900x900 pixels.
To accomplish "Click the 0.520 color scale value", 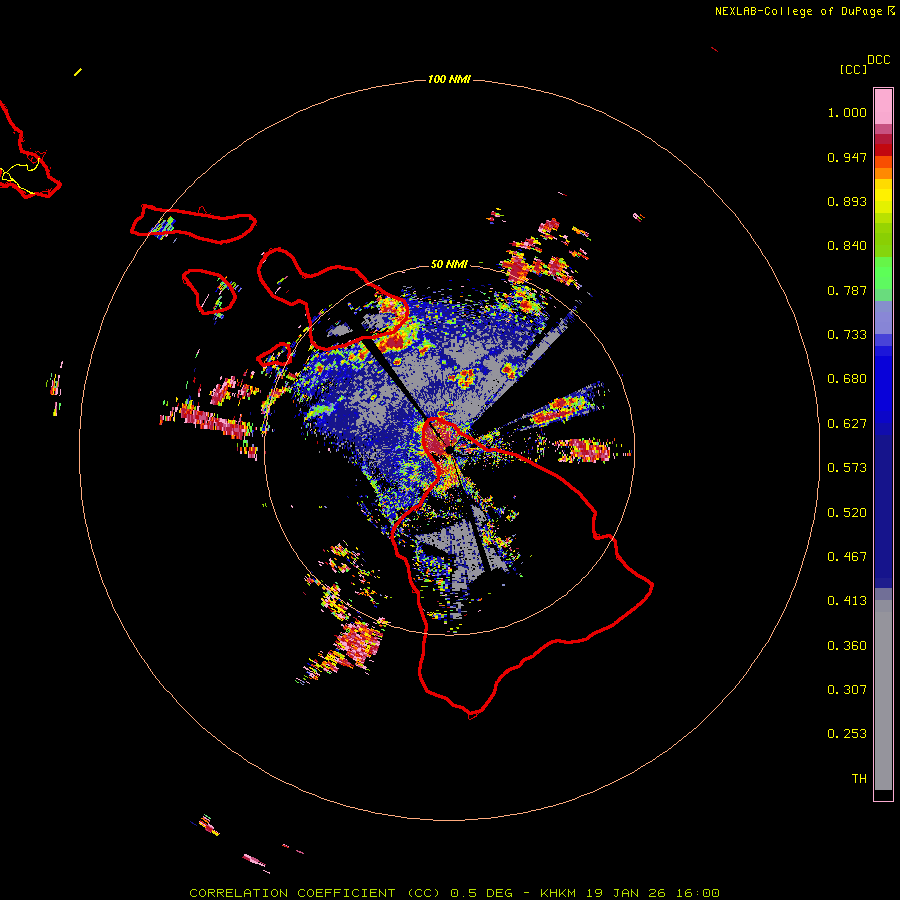I will [x=847, y=513].
